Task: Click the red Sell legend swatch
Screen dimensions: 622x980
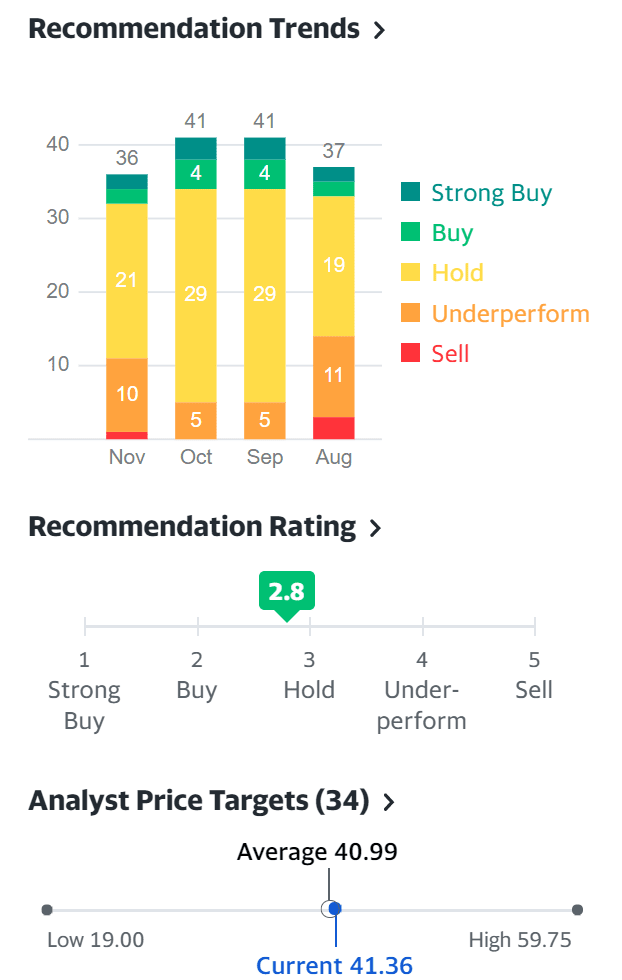Action: click(x=410, y=354)
